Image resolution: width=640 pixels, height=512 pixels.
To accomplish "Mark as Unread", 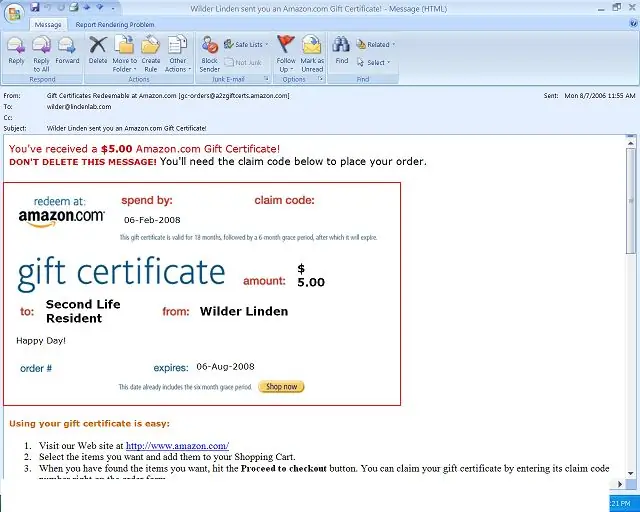I will (312, 54).
